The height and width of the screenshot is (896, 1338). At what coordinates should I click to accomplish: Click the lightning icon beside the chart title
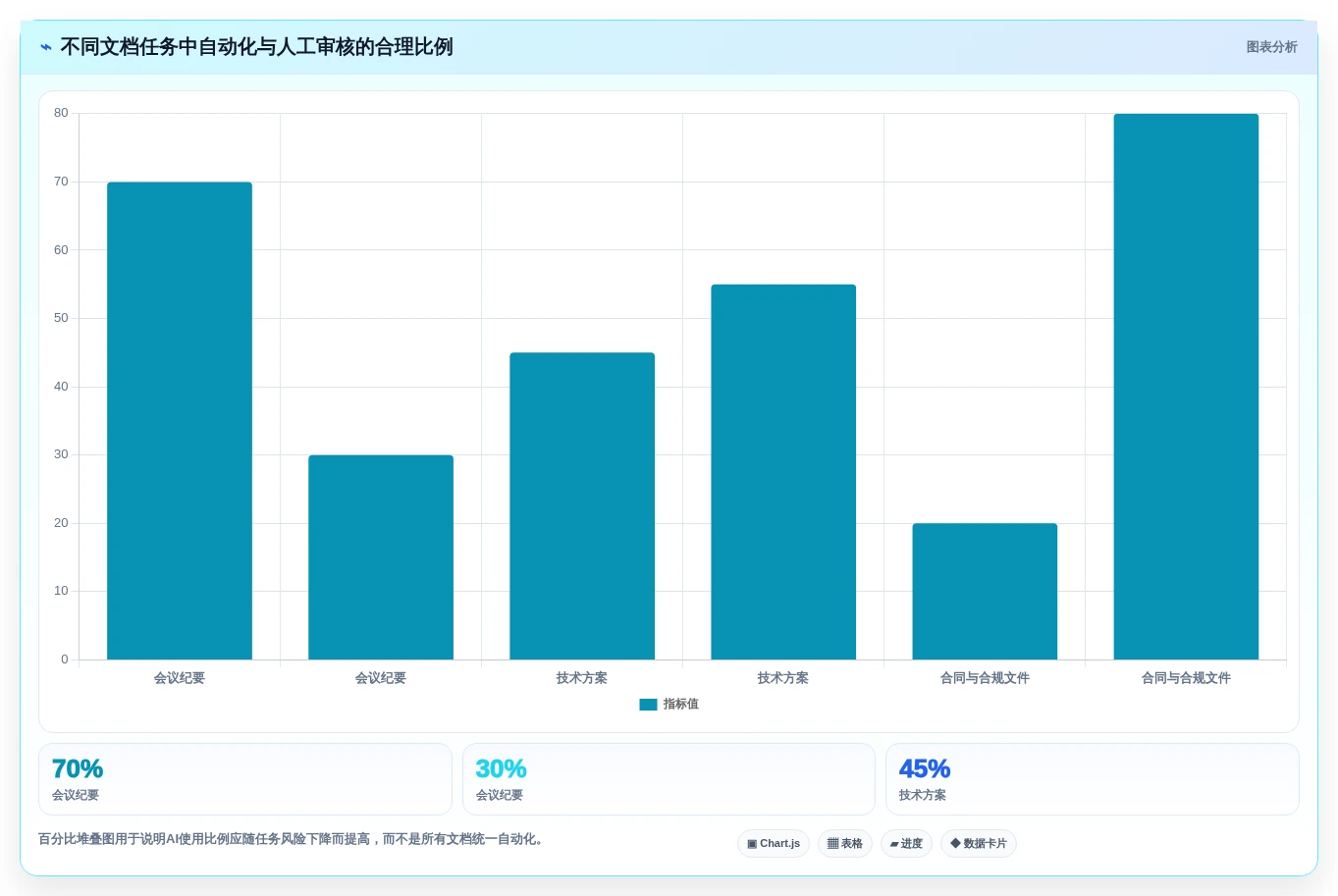pos(46,47)
